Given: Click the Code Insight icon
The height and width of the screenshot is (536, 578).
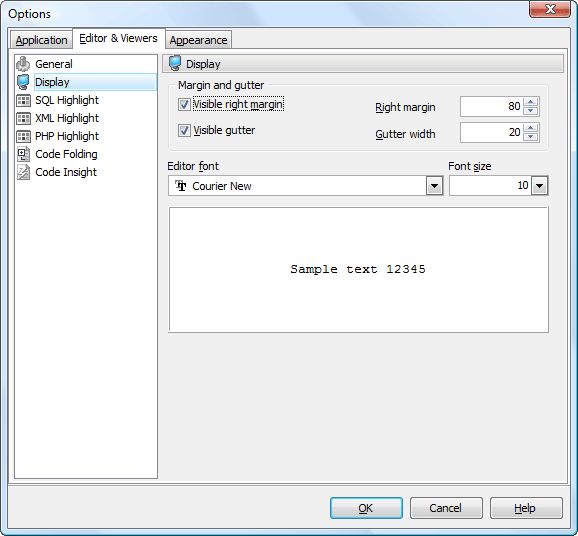Looking at the screenshot, I should 23,172.
